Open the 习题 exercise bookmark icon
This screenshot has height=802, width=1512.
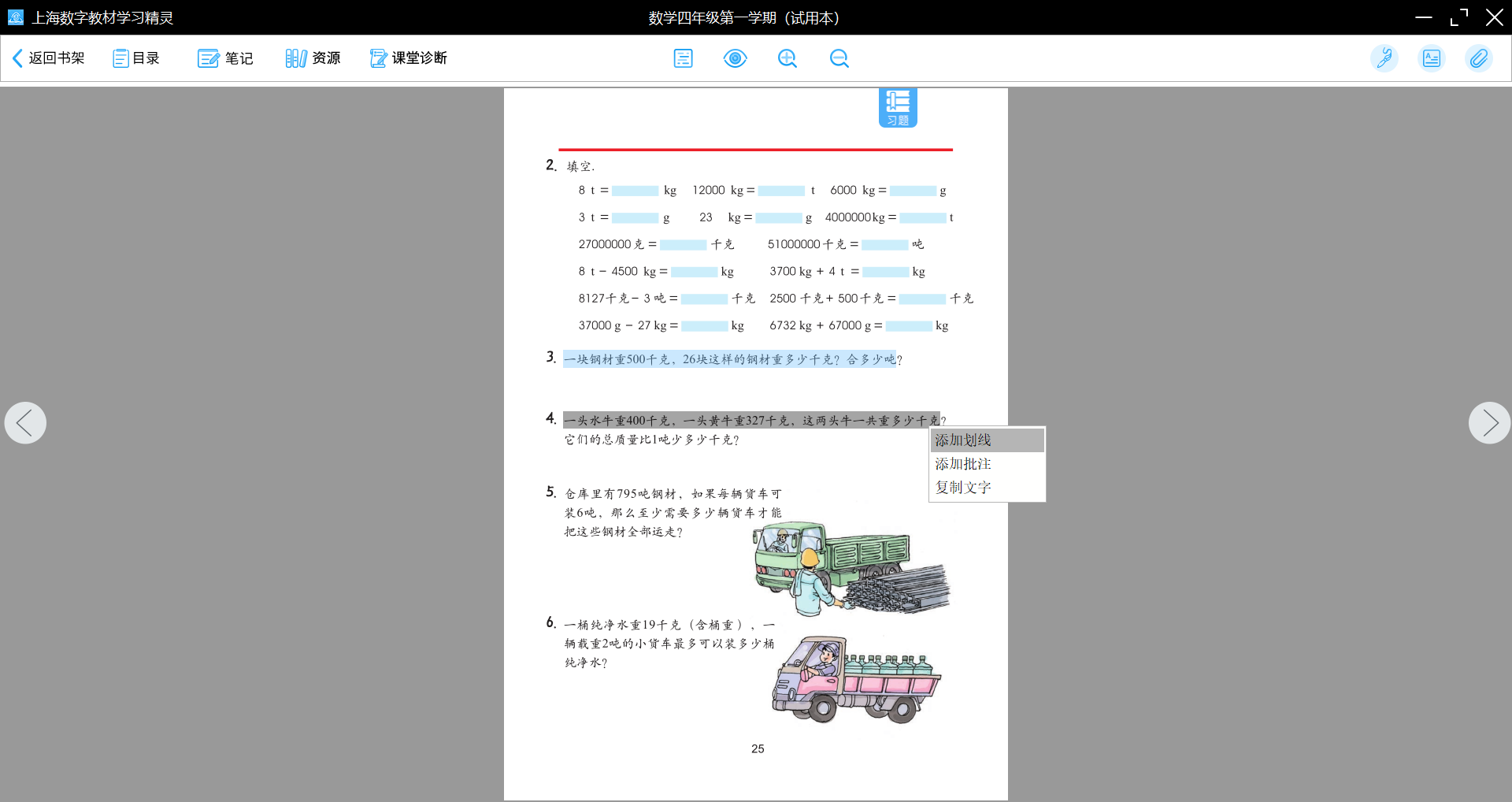(x=898, y=107)
